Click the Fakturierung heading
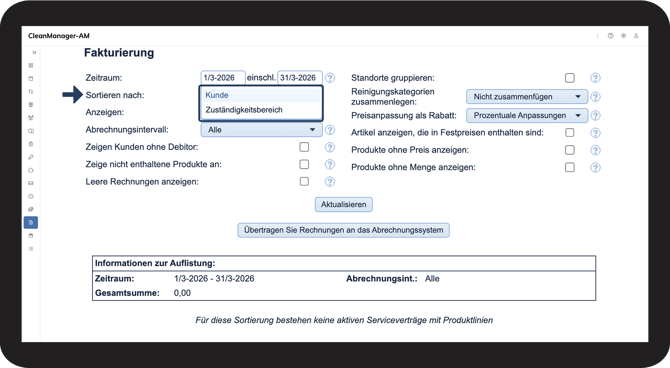This screenshot has width=670, height=368. pos(119,53)
